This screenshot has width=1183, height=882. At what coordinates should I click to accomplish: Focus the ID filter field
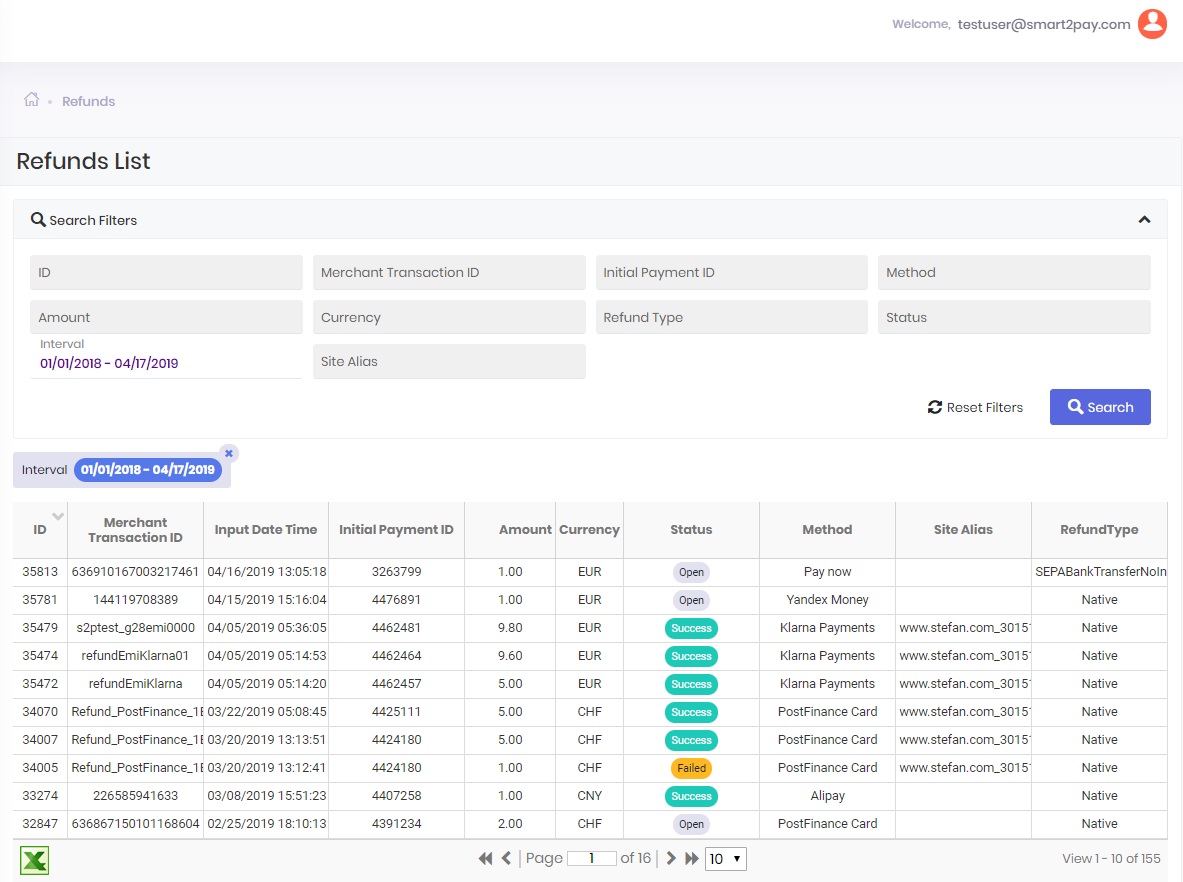tap(166, 272)
